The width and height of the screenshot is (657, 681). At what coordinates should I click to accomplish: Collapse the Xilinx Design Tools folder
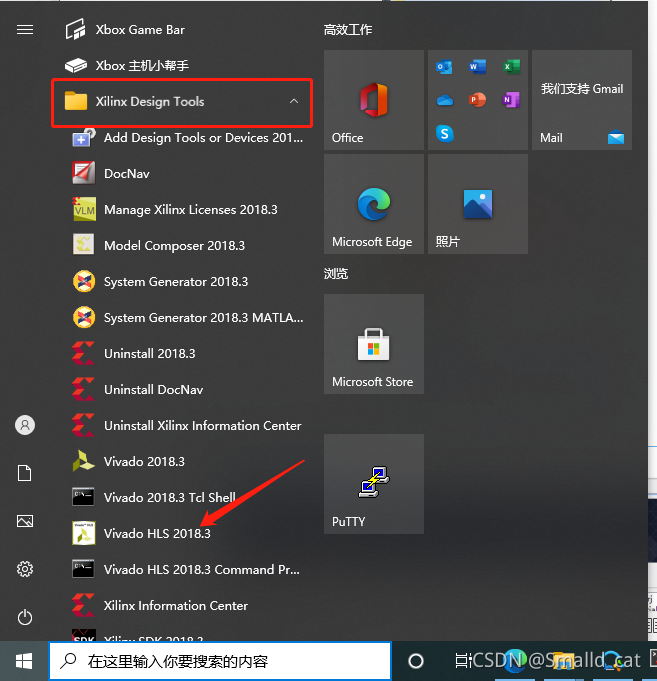(294, 101)
